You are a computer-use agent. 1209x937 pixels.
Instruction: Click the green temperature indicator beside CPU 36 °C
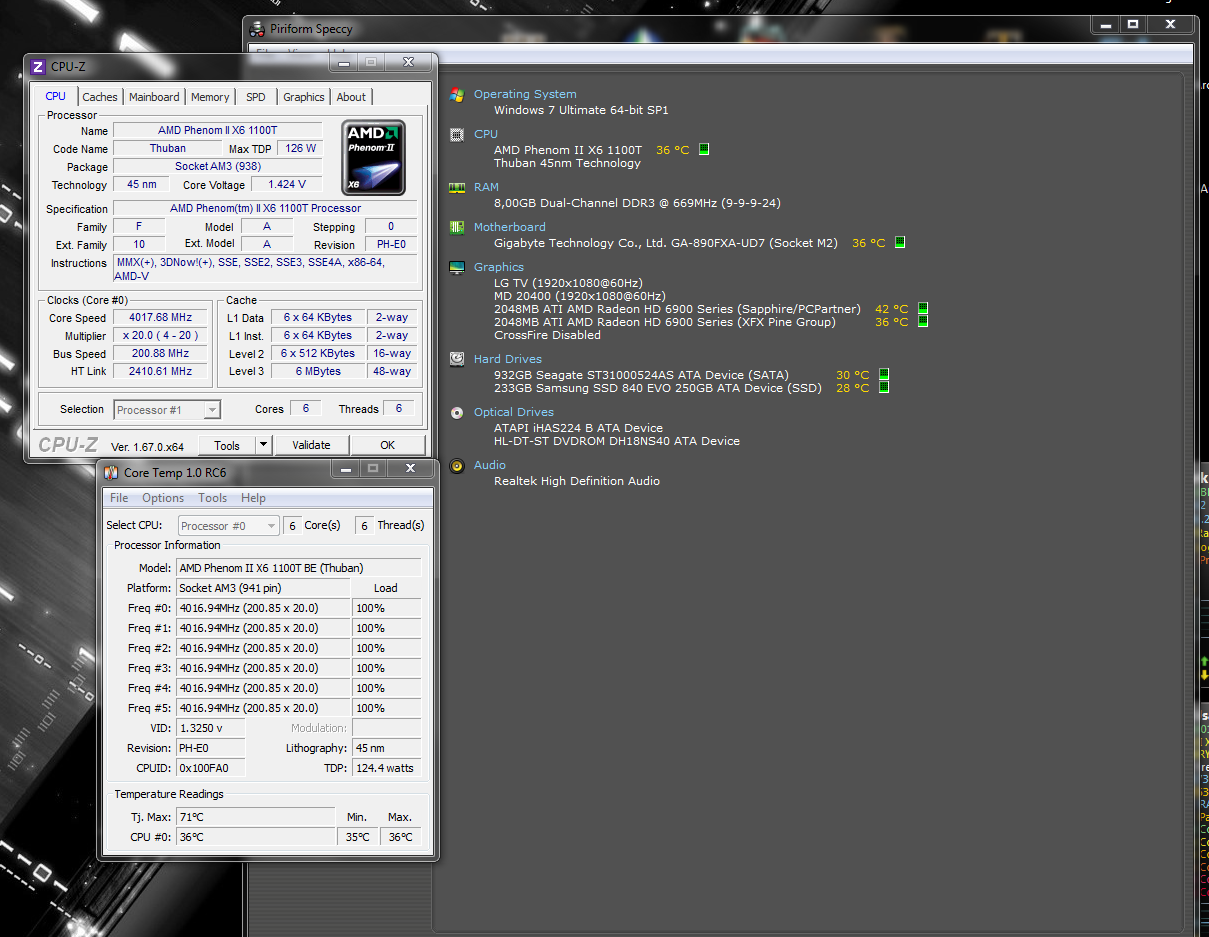click(x=704, y=149)
